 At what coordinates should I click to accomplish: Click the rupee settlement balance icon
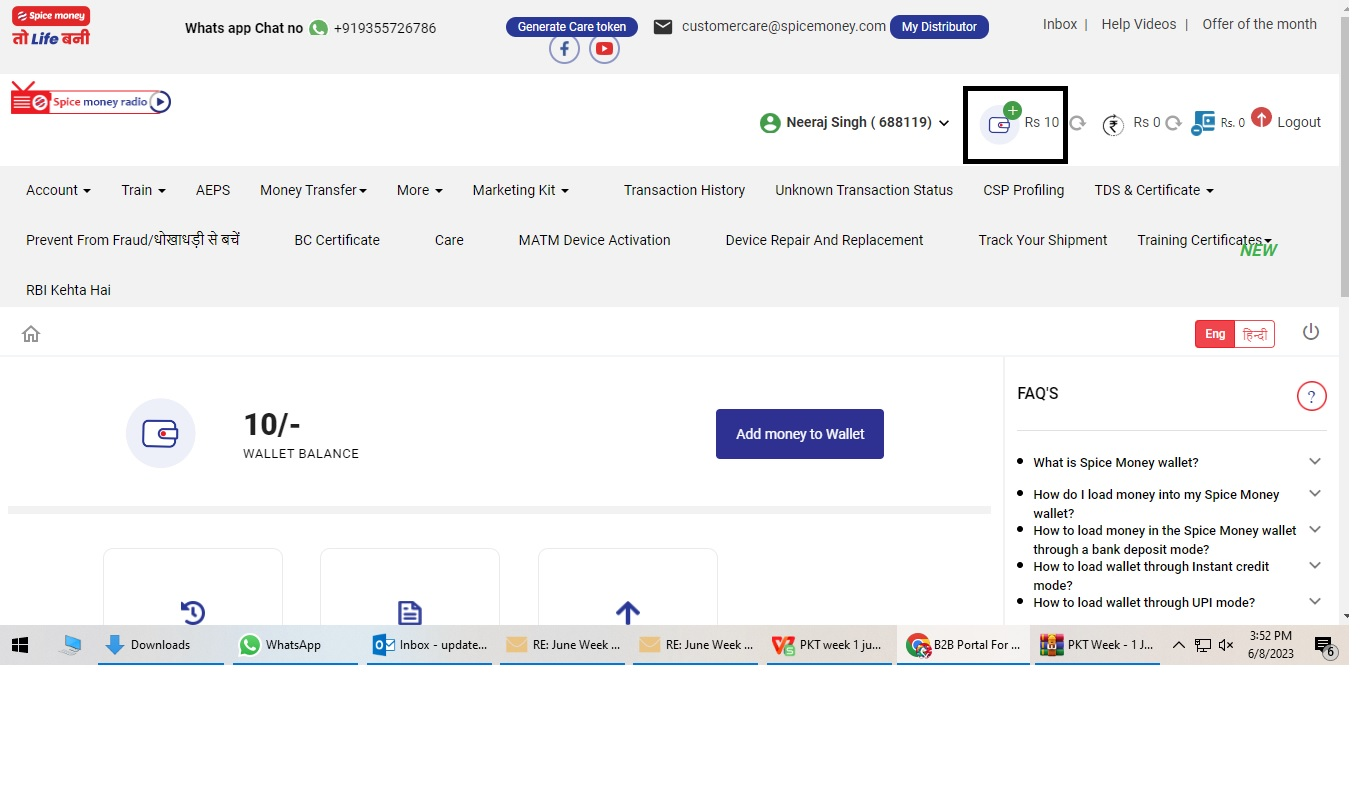tap(1113, 125)
